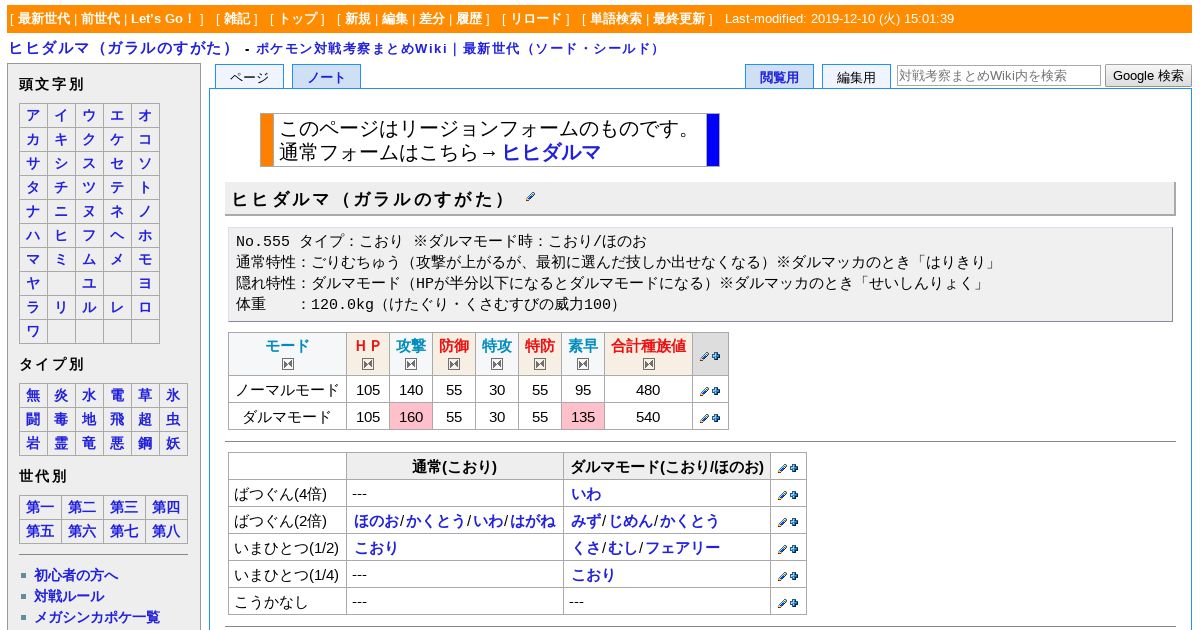Image resolution: width=1200 pixels, height=630 pixels.
Task: Edit the ダルマモード stats row with its pencil icon
Action: point(704,418)
